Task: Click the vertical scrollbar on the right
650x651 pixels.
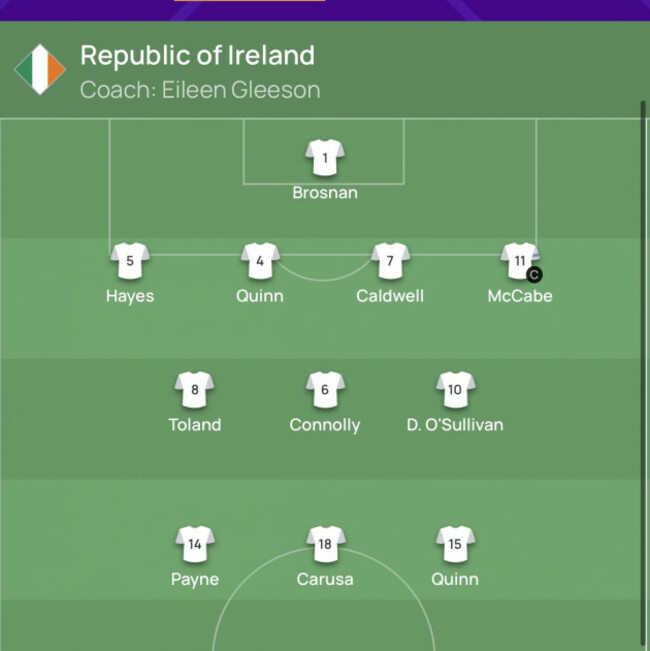Action: pos(643,370)
